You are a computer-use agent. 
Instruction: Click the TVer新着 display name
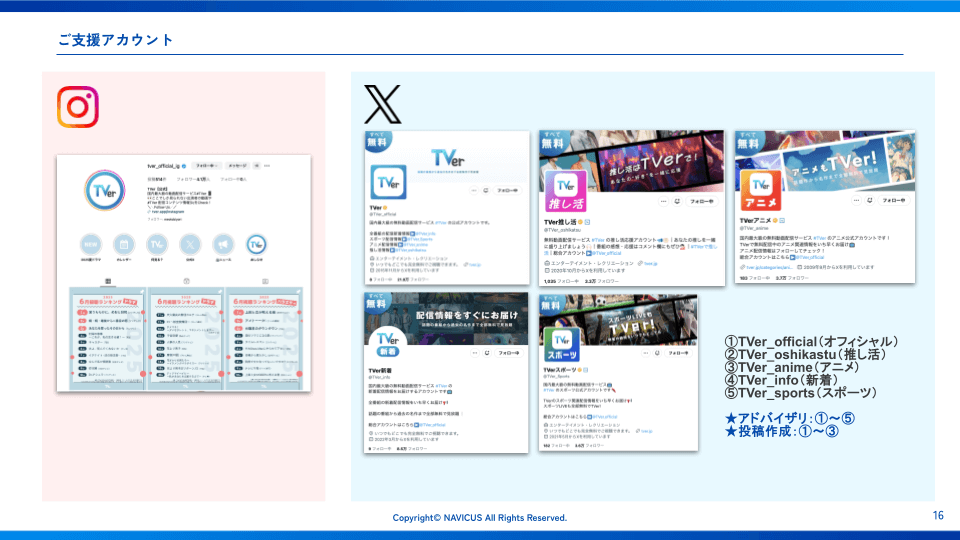(x=380, y=370)
